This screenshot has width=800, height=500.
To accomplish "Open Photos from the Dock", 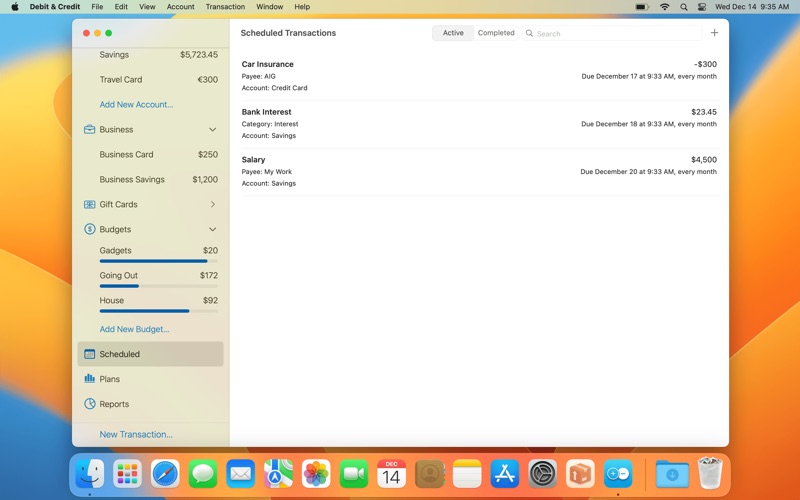I will pos(316,474).
